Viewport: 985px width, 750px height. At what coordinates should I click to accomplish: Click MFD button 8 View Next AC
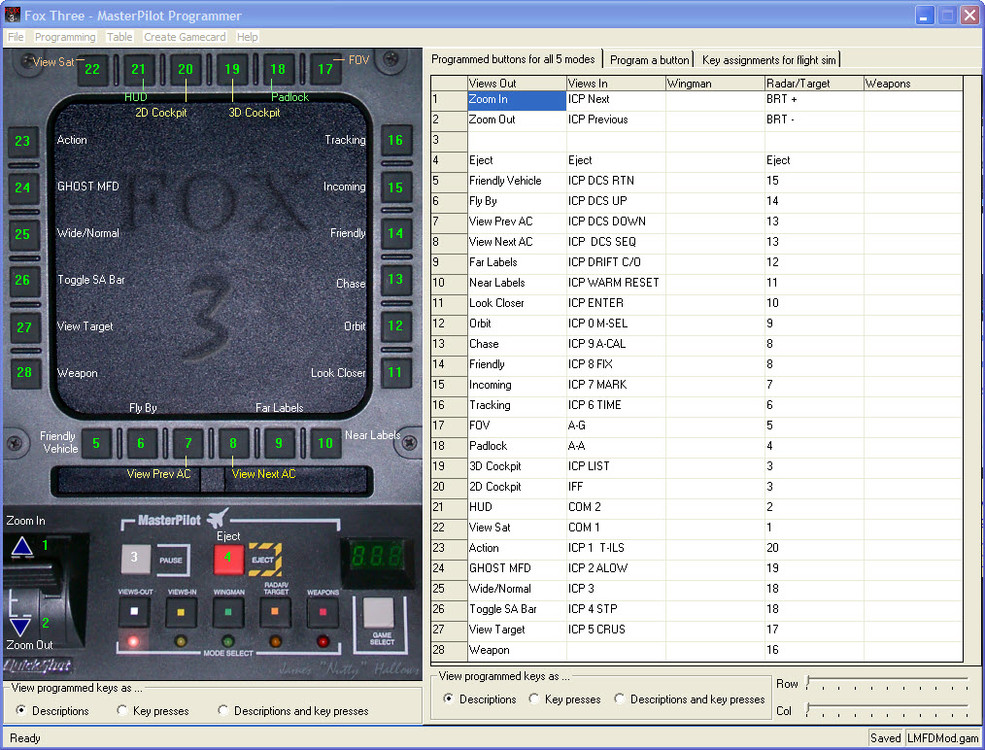pos(233,443)
